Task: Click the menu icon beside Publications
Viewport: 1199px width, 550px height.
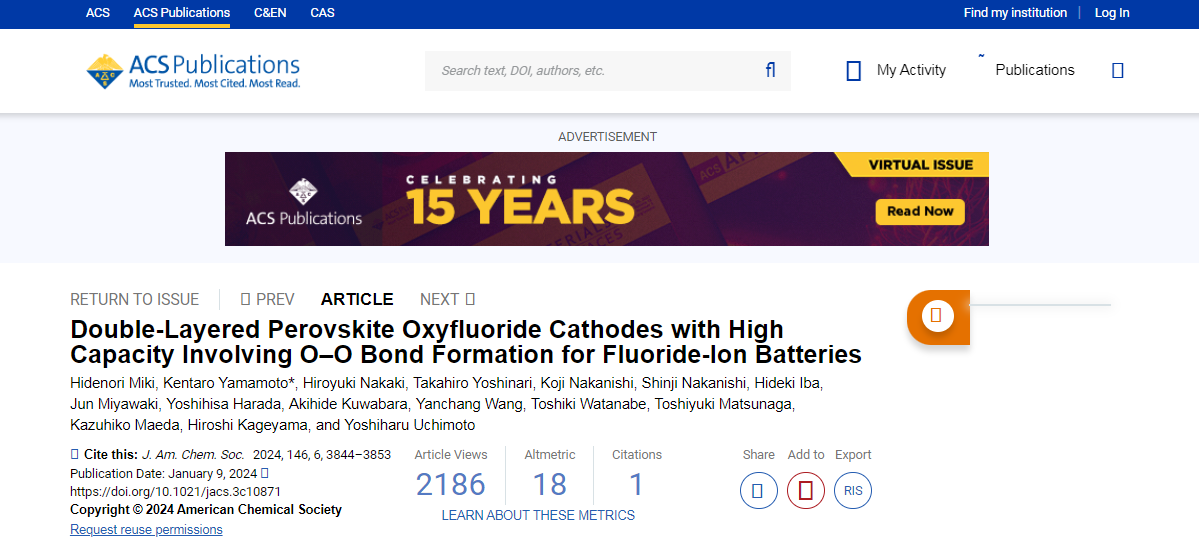Action: (1118, 70)
